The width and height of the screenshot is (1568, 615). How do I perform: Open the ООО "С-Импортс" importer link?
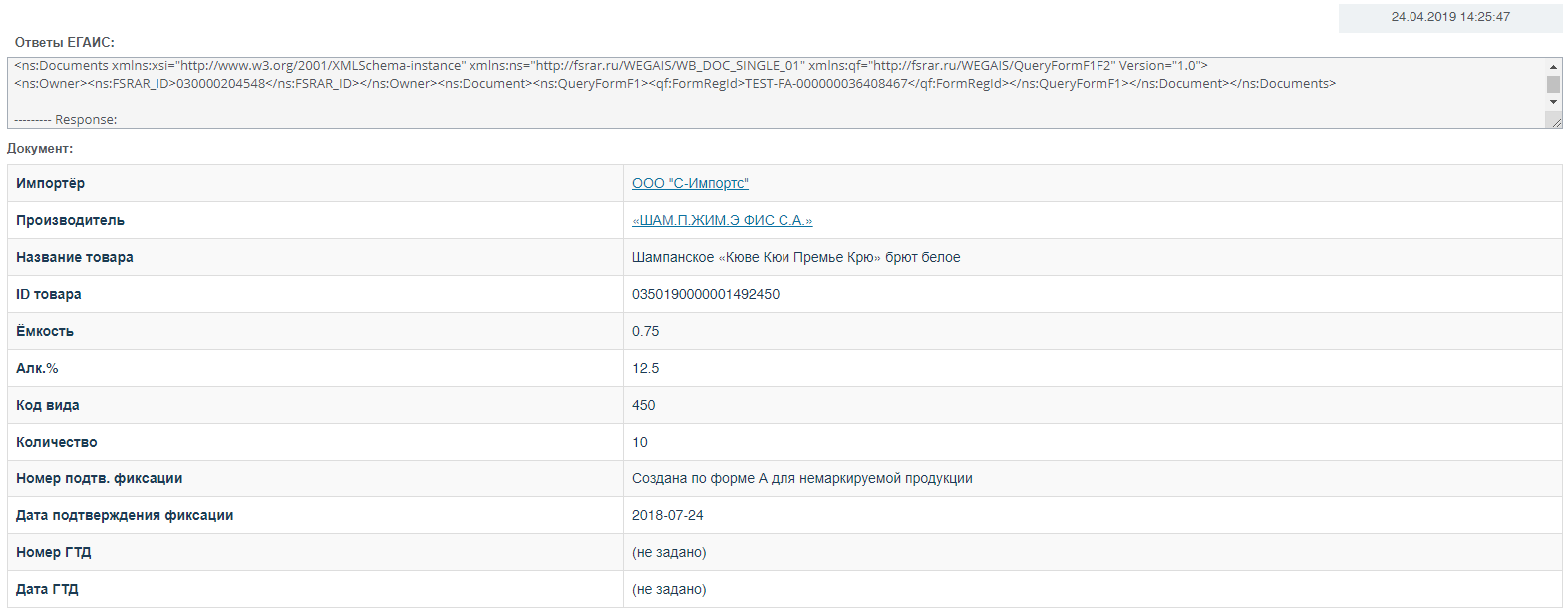pyautogui.click(x=690, y=183)
